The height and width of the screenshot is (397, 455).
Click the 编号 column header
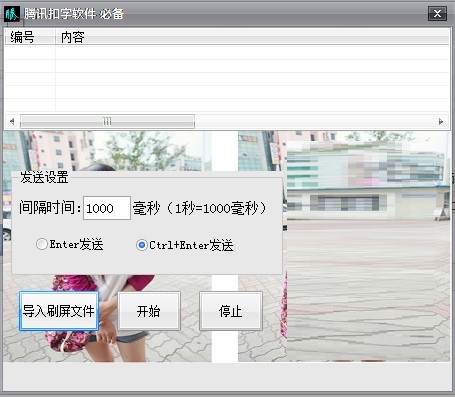30,37
